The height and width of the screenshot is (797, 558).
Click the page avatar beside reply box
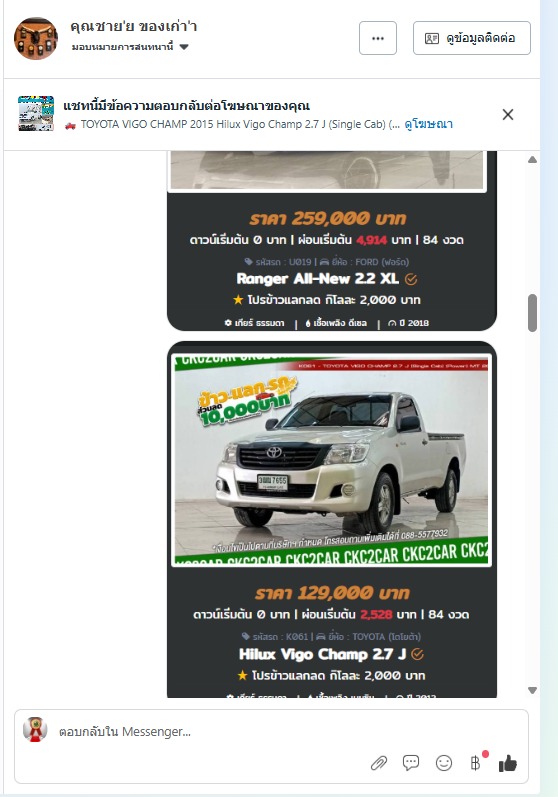35,730
